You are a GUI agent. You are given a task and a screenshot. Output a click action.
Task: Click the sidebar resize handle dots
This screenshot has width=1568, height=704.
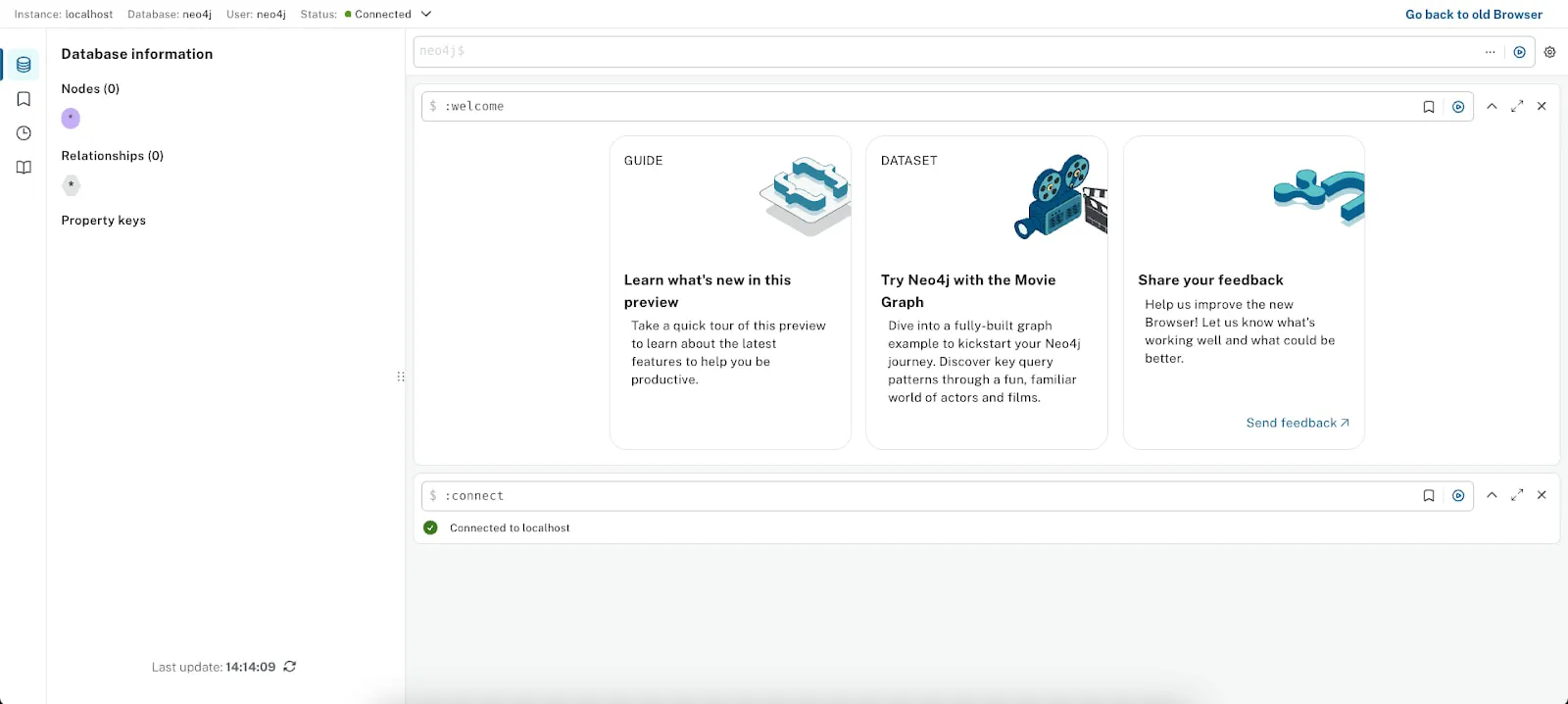401,377
